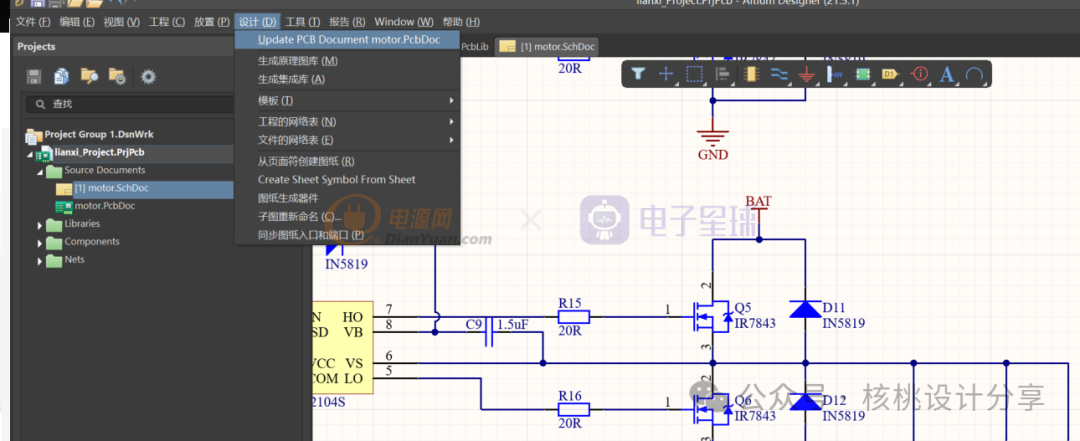The image size is (1080, 441).
Task: Select the D11 diode symbol
Action: (805, 309)
